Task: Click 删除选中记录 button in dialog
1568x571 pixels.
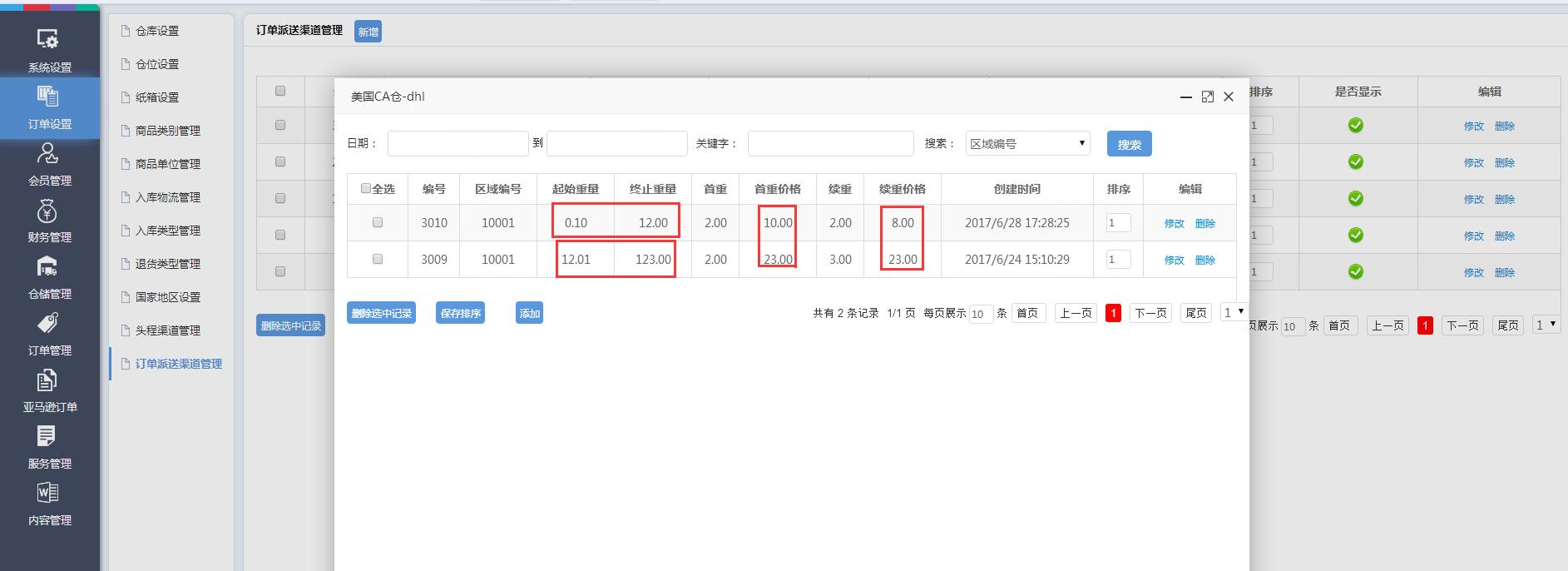Action: [381, 313]
